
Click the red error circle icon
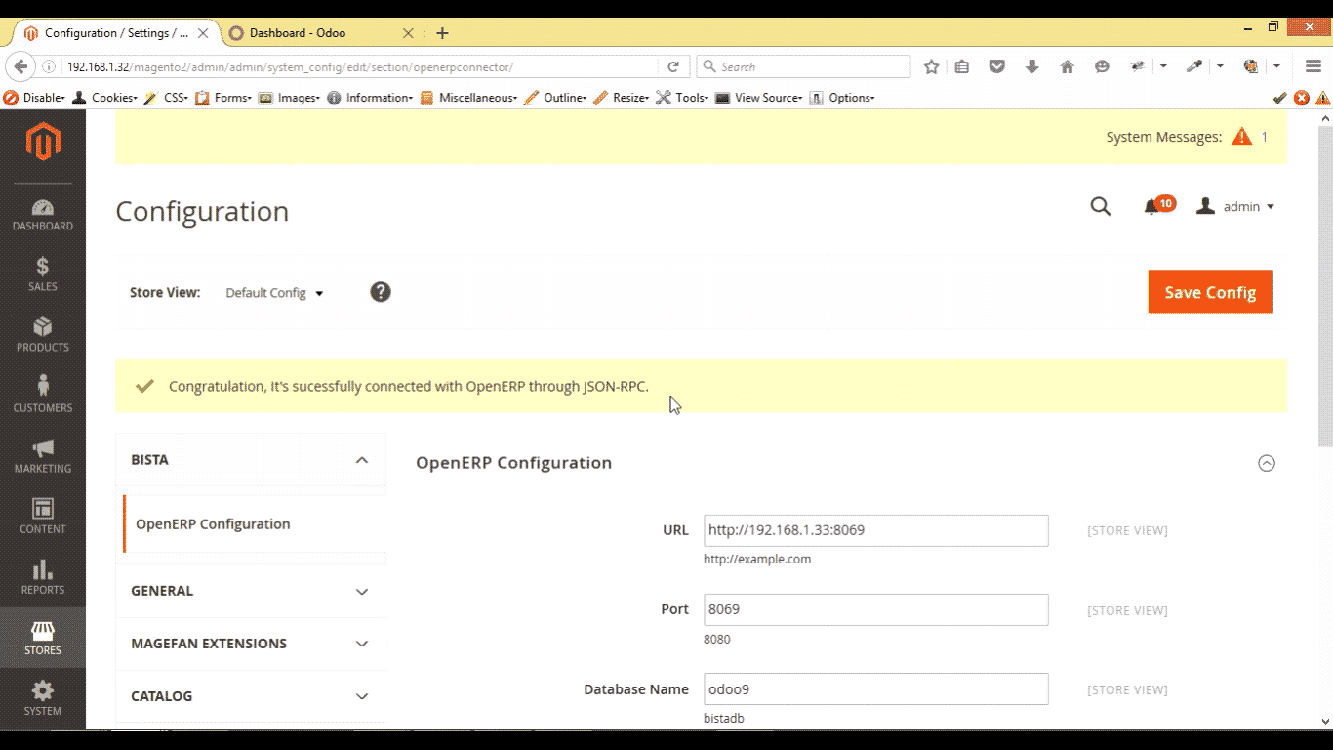tap(1301, 98)
